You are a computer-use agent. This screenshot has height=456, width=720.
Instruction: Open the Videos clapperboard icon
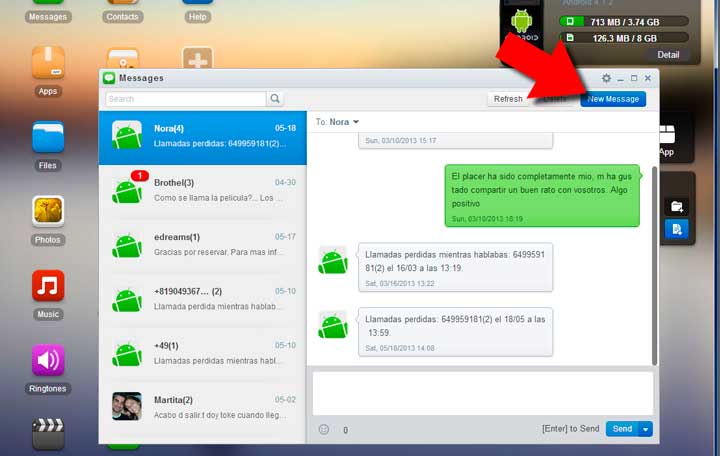point(48,433)
